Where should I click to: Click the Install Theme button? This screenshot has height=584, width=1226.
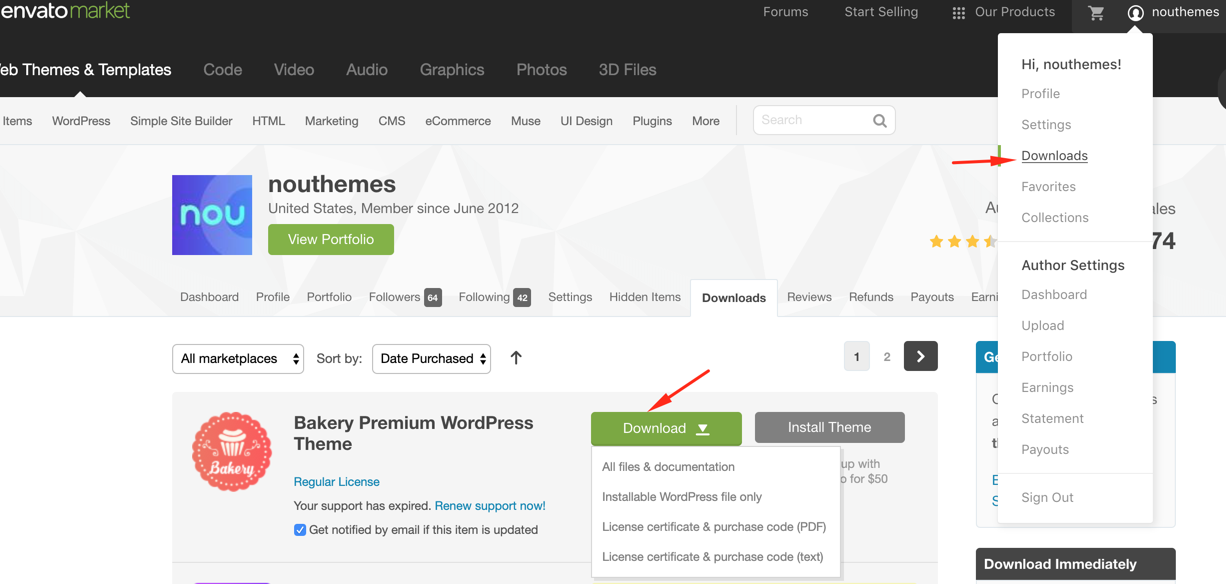(x=829, y=427)
